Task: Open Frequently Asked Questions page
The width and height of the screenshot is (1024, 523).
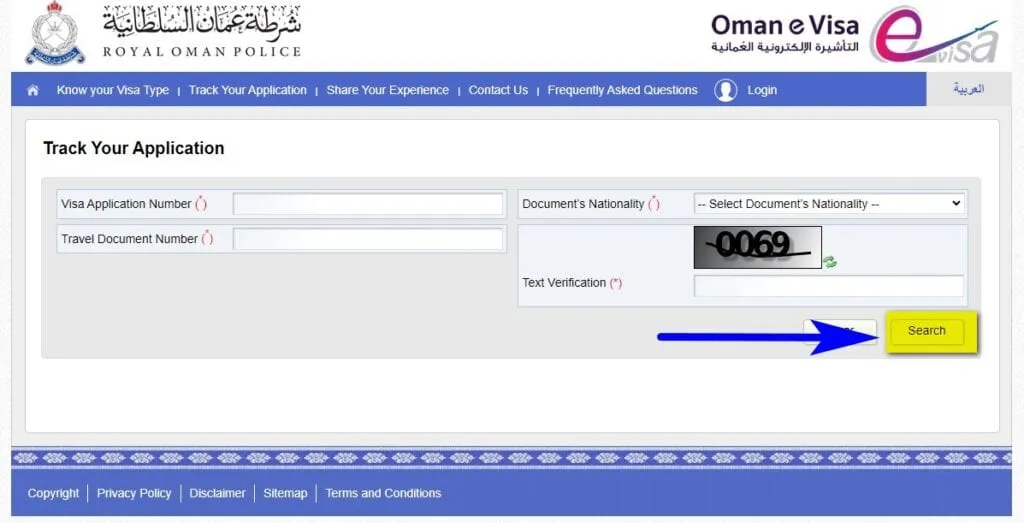Action: click(622, 90)
